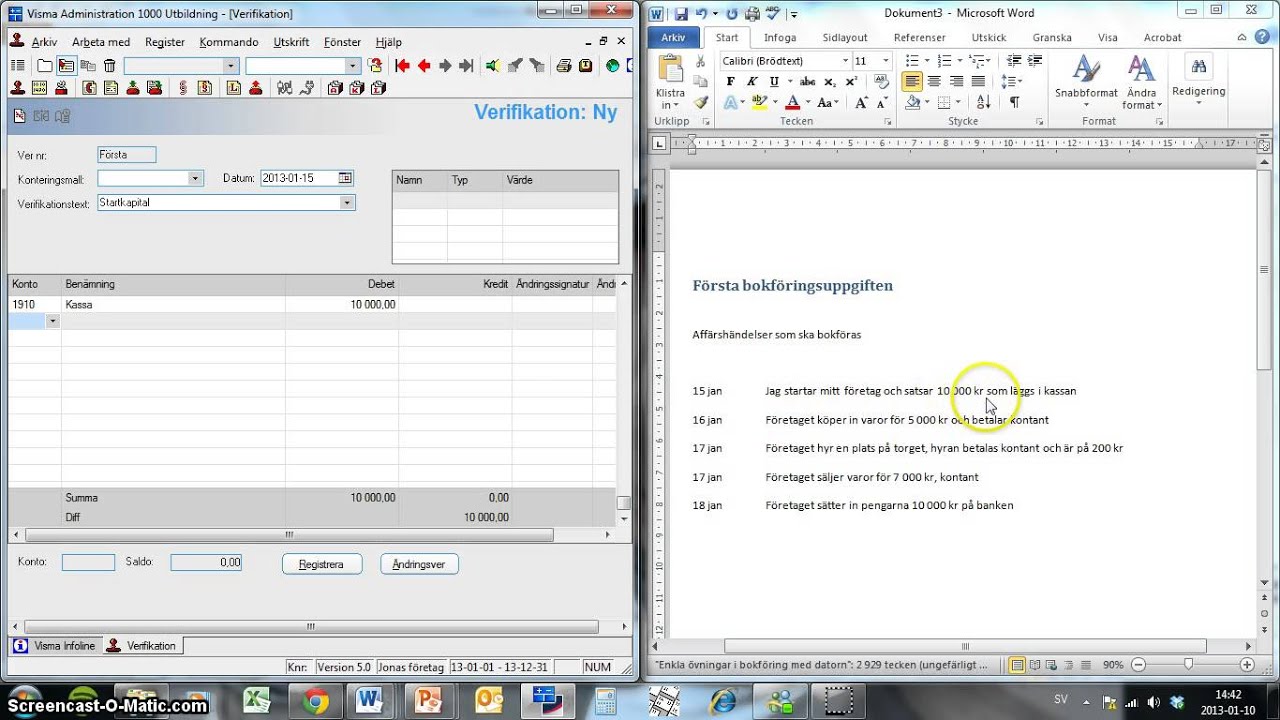Show paragraph marks in Word
Viewport: 1280px width, 720px height.
(1014, 102)
